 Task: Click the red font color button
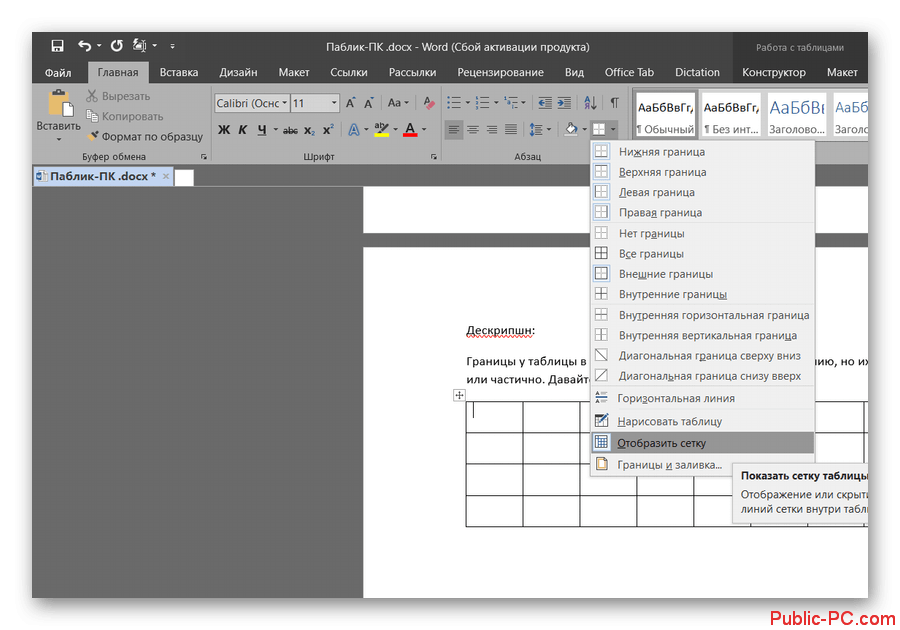click(410, 129)
